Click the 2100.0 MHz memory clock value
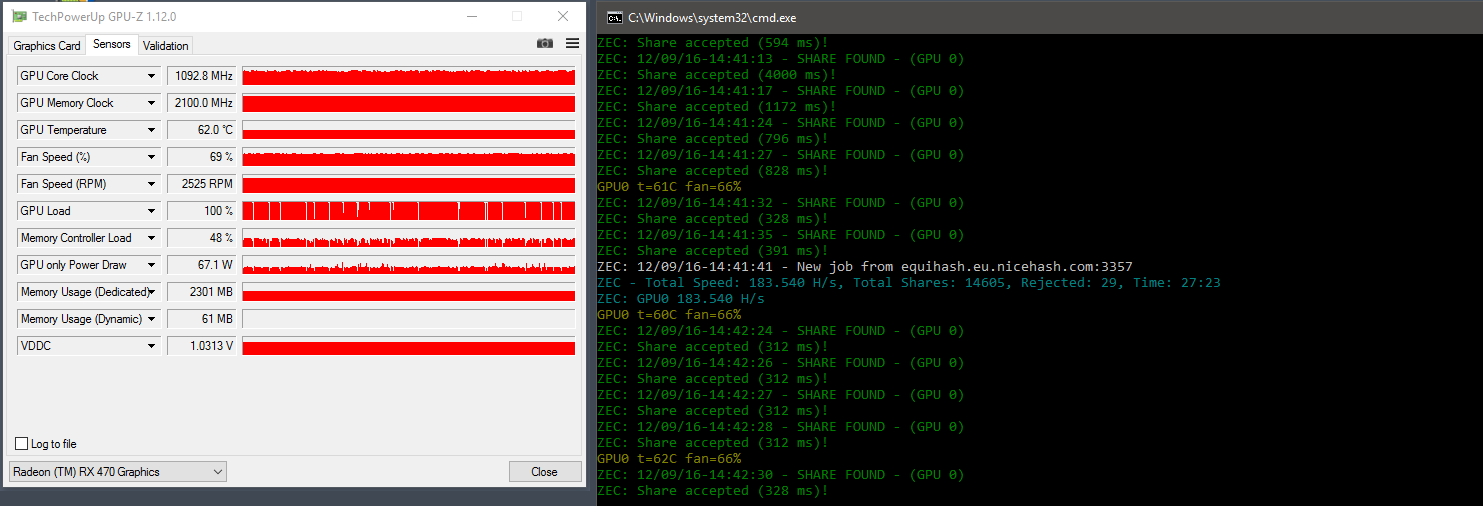1483x506 pixels. pyautogui.click(x=202, y=103)
